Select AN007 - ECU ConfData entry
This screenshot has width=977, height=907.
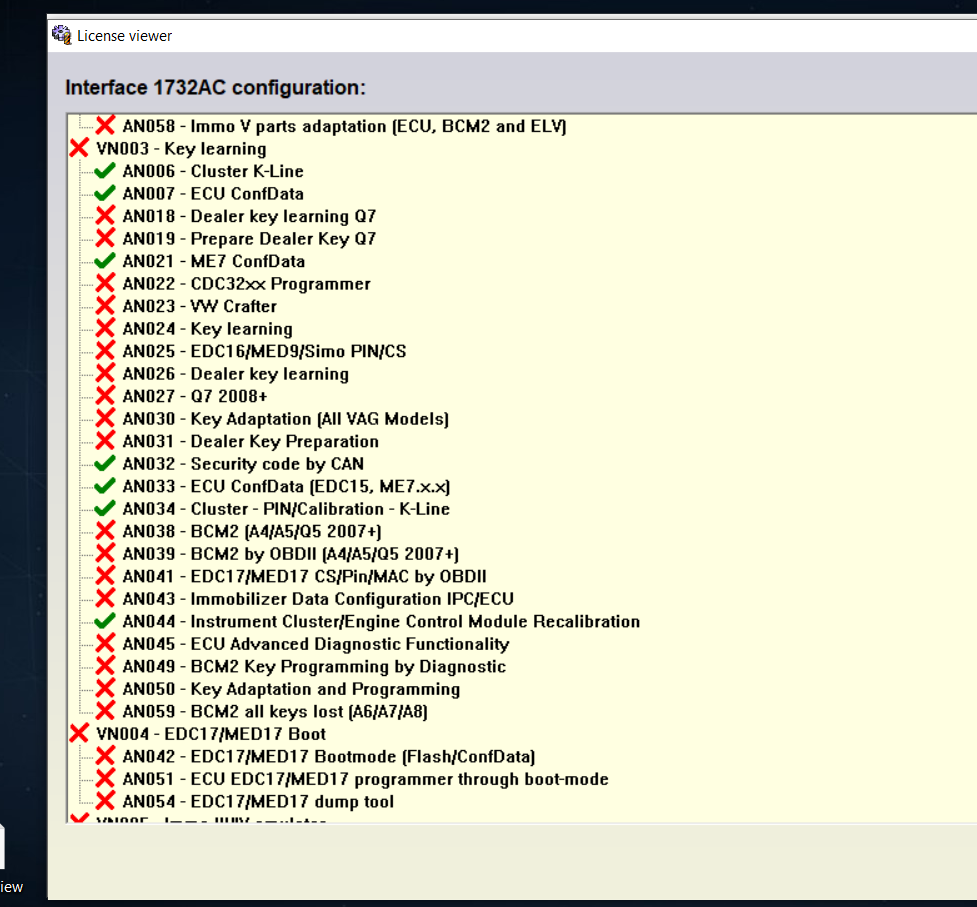point(213,194)
